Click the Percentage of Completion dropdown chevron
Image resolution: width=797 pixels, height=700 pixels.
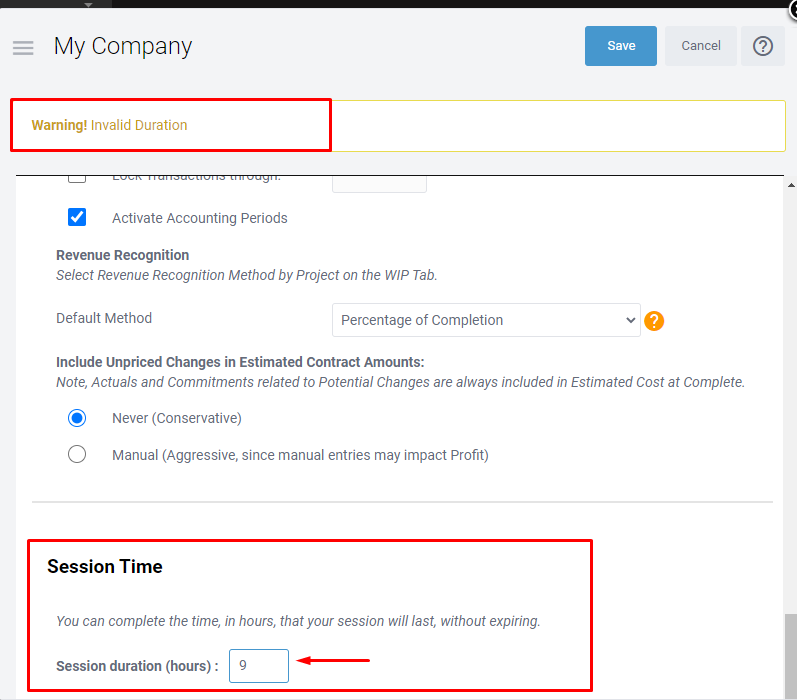630,320
